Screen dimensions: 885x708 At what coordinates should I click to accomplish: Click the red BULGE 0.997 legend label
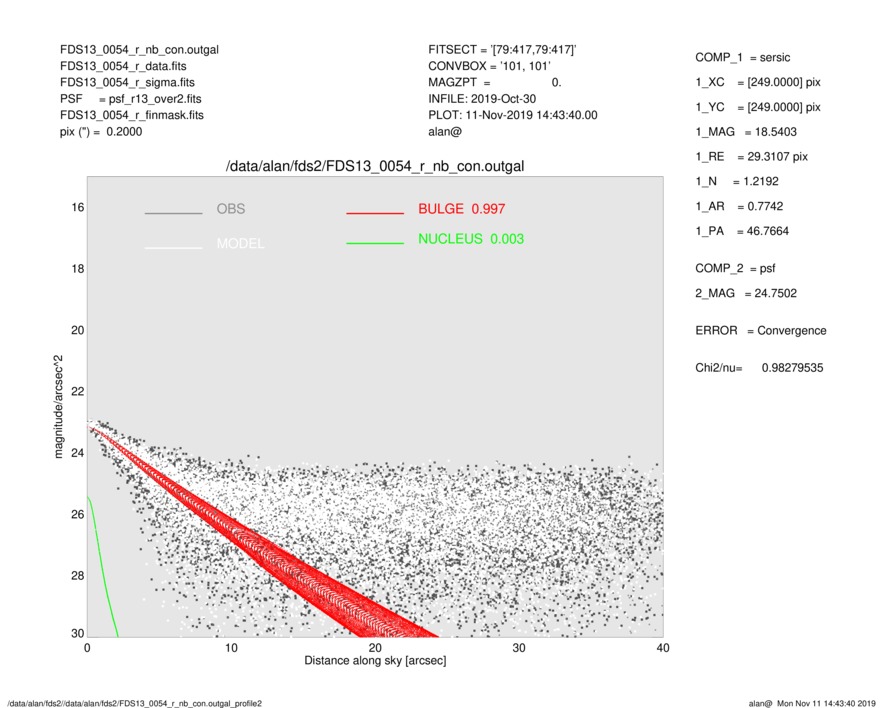462,209
